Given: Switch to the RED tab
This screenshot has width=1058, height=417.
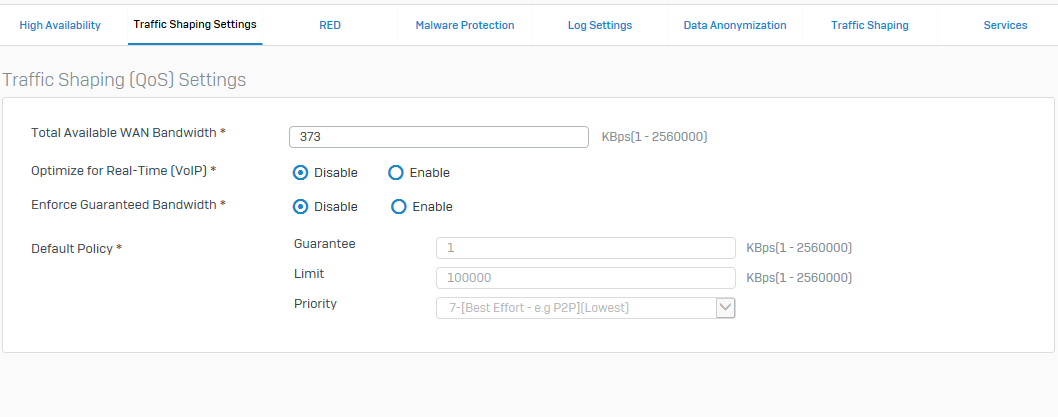Looking at the screenshot, I should tap(330, 25).
